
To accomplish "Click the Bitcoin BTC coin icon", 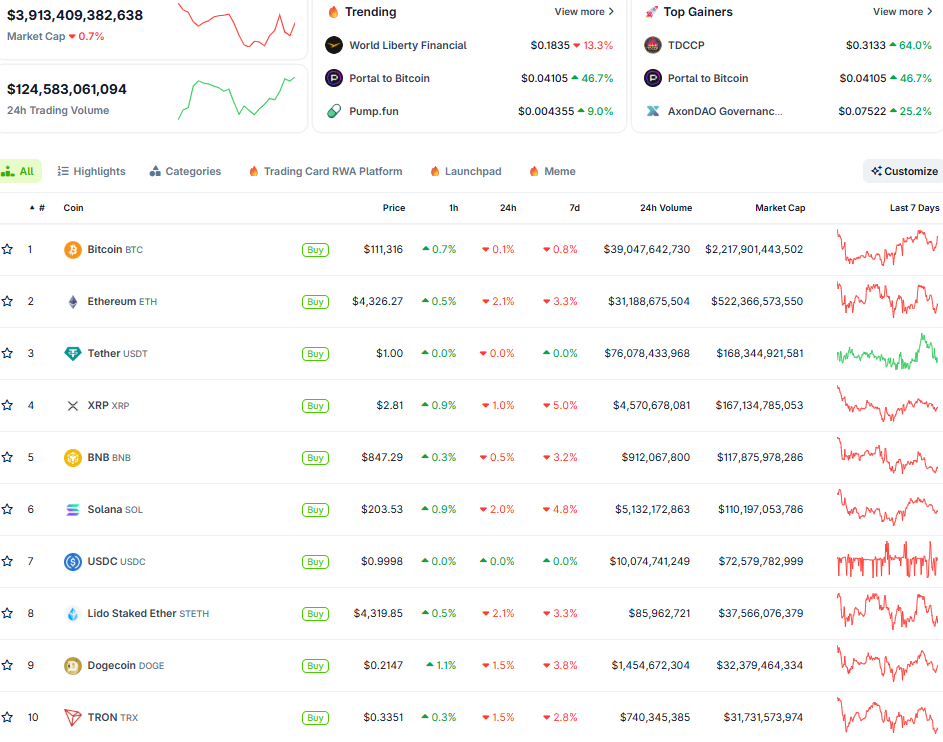I will tap(72, 249).
